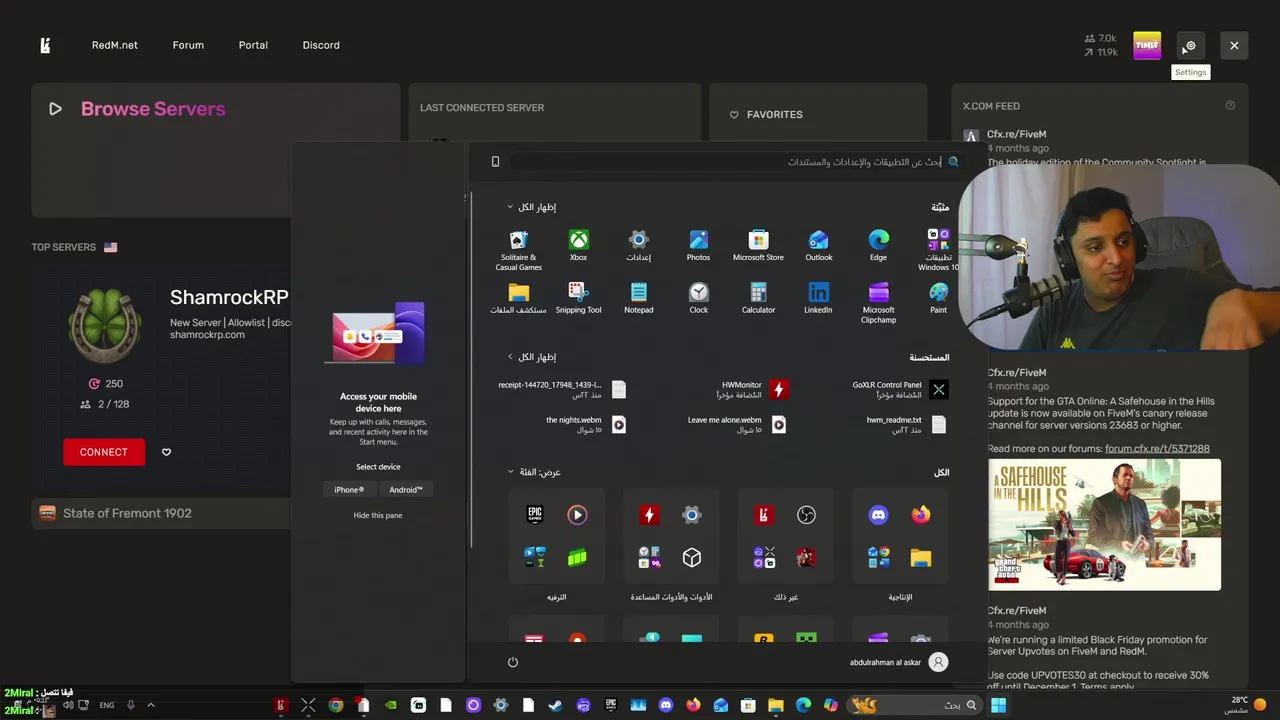The image size is (1280, 720).
Task: Launch Calculator
Action: (758, 298)
